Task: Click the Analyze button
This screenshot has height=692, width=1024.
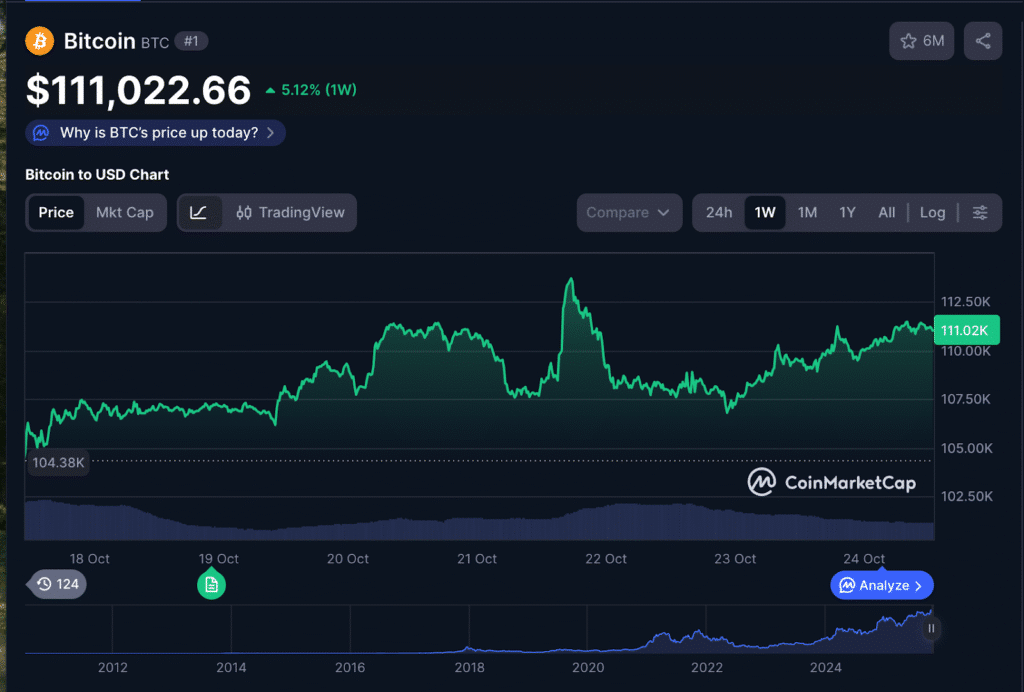Action: (x=881, y=585)
